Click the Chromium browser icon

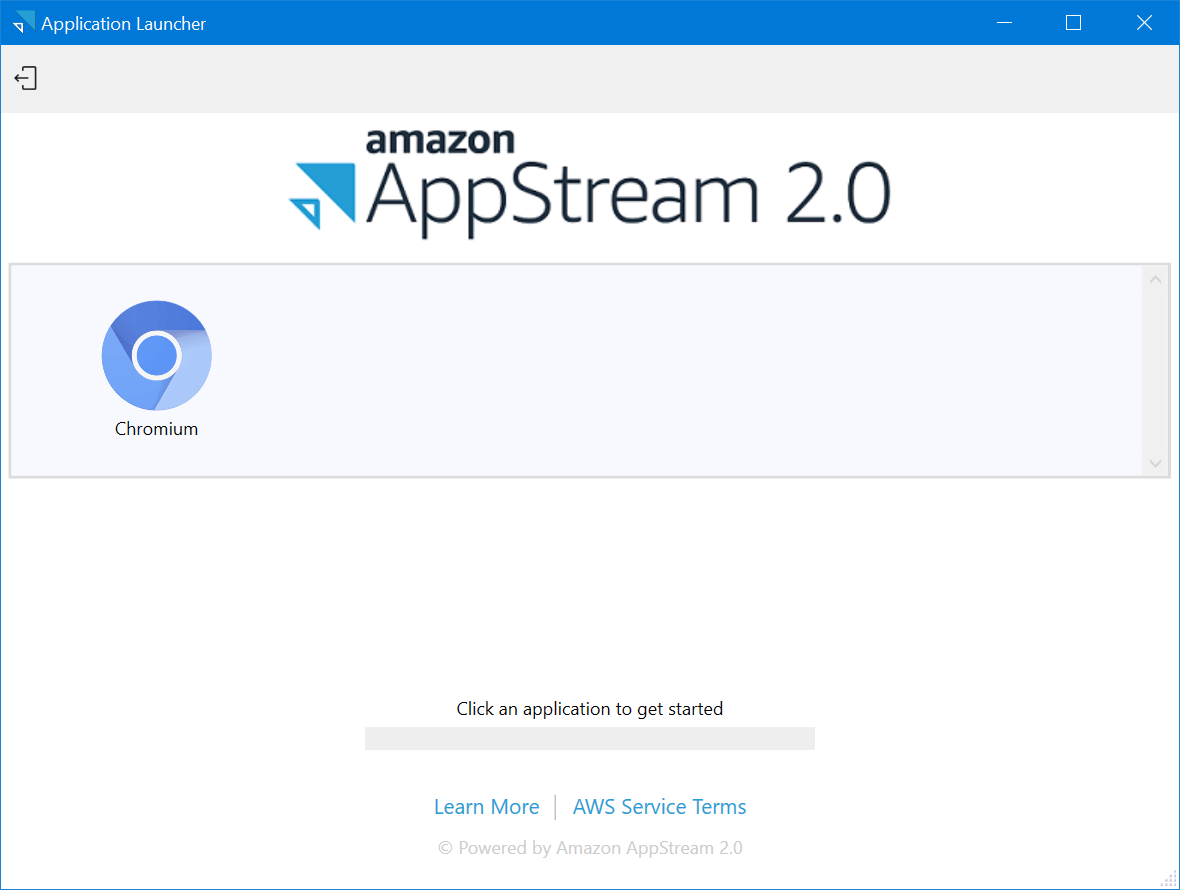(x=156, y=355)
